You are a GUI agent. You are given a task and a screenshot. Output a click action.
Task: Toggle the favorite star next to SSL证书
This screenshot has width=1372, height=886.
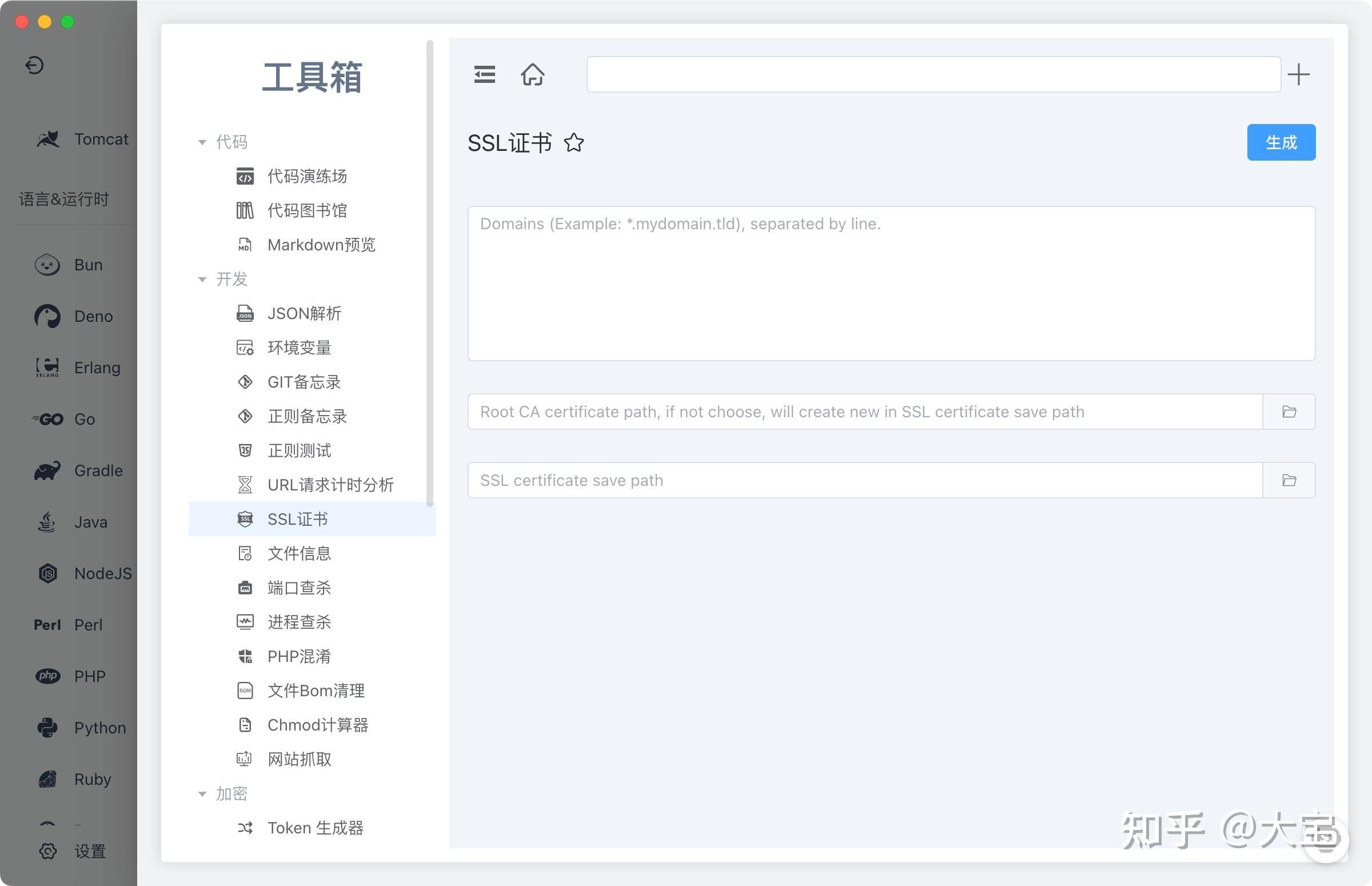pyautogui.click(x=574, y=143)
